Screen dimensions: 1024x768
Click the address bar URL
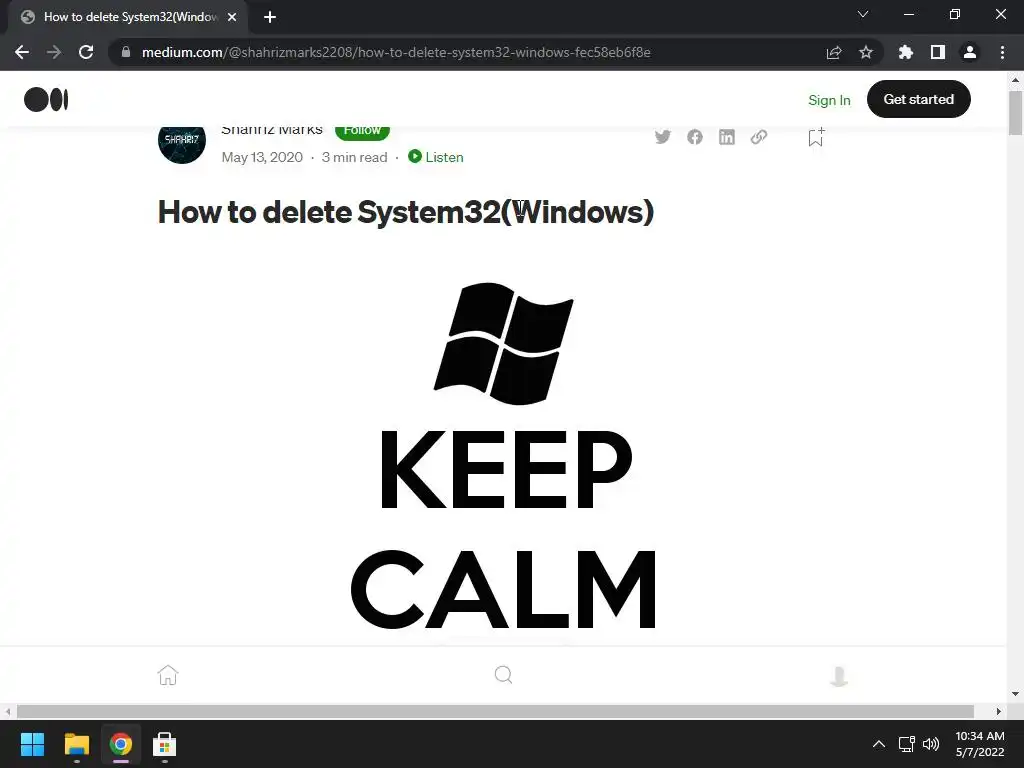pos(396,52)
